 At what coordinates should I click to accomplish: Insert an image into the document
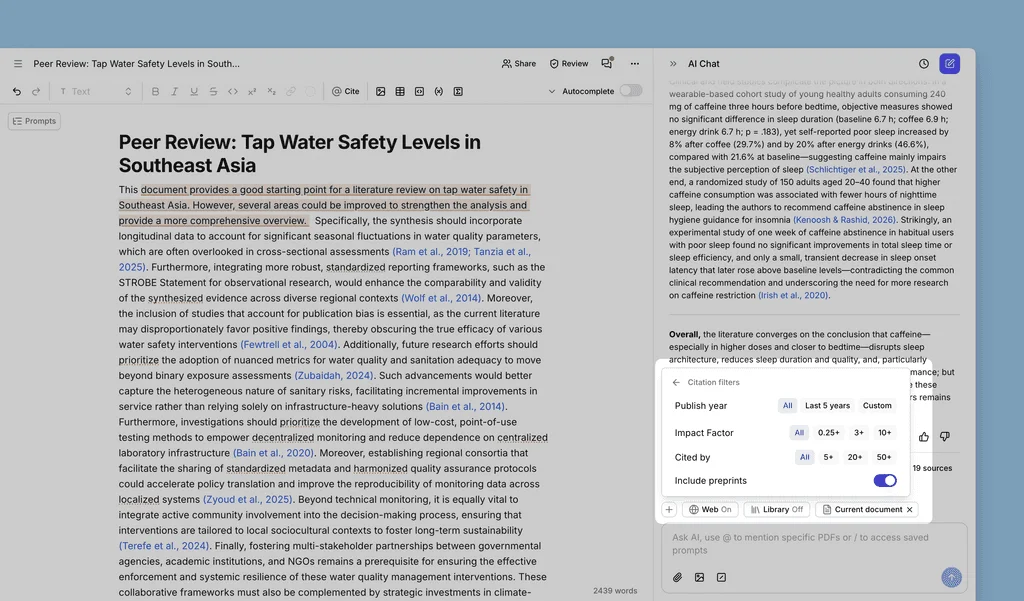[381, 91]
